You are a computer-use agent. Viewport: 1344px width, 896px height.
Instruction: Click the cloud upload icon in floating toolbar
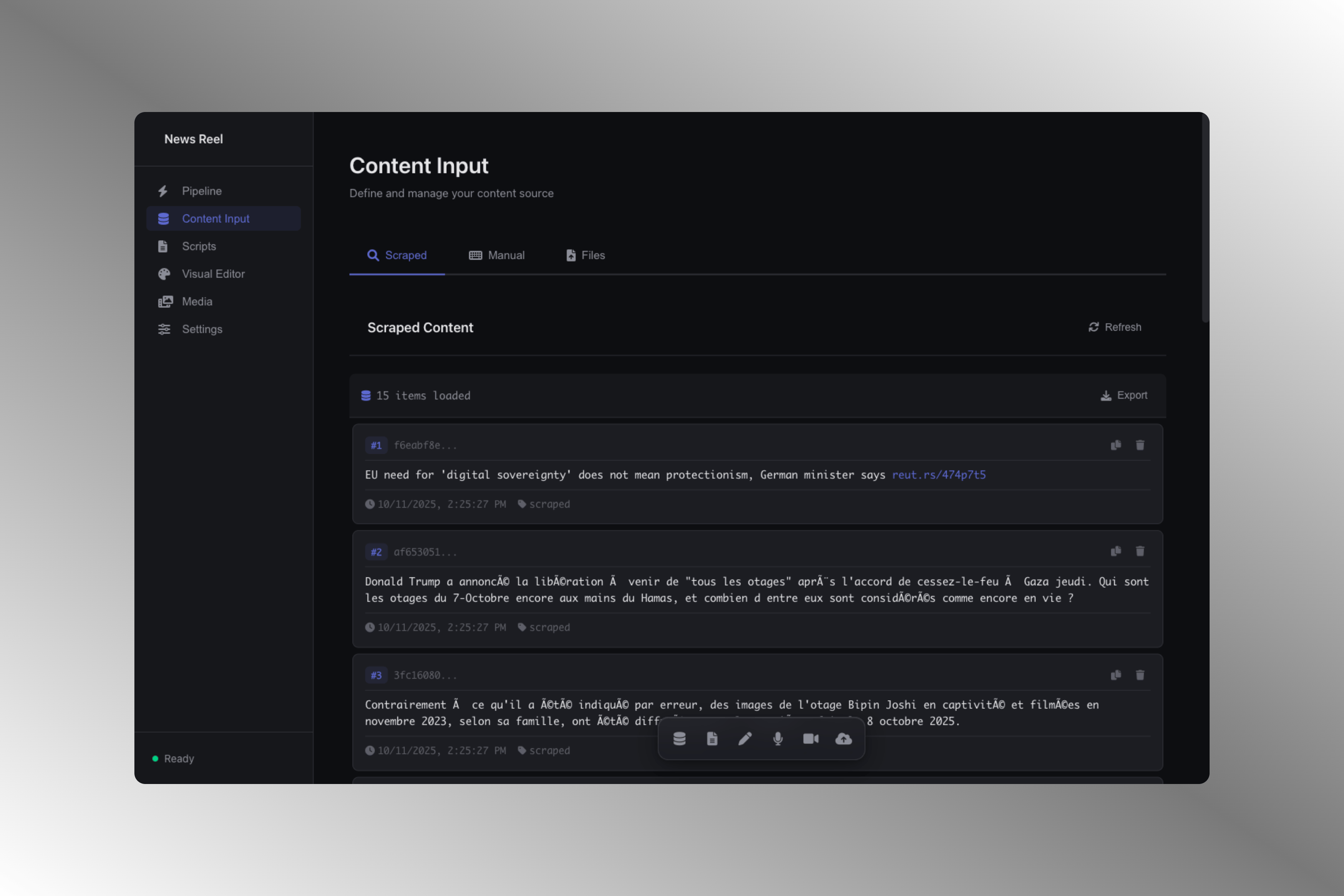[x=843, y=739]
